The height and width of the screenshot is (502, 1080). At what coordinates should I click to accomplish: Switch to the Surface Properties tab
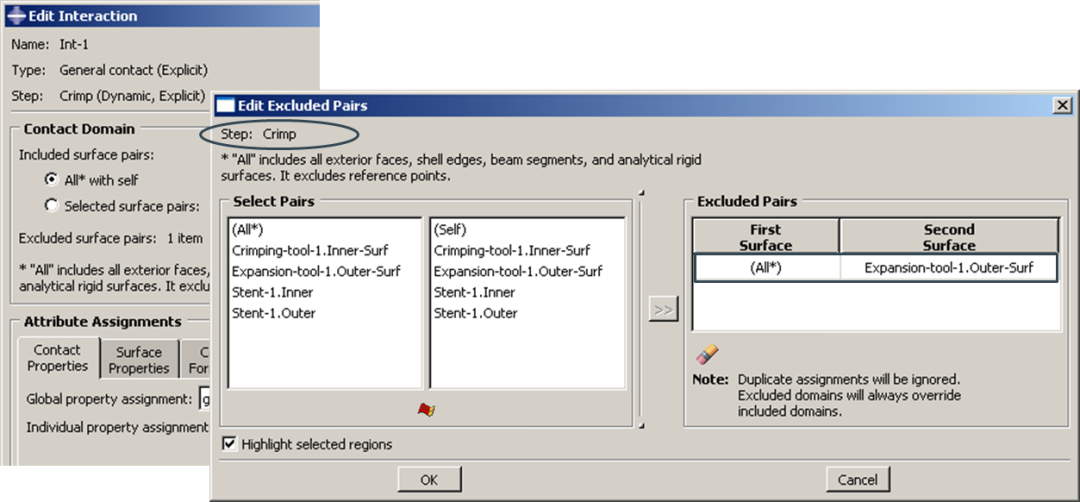[138, 360]
